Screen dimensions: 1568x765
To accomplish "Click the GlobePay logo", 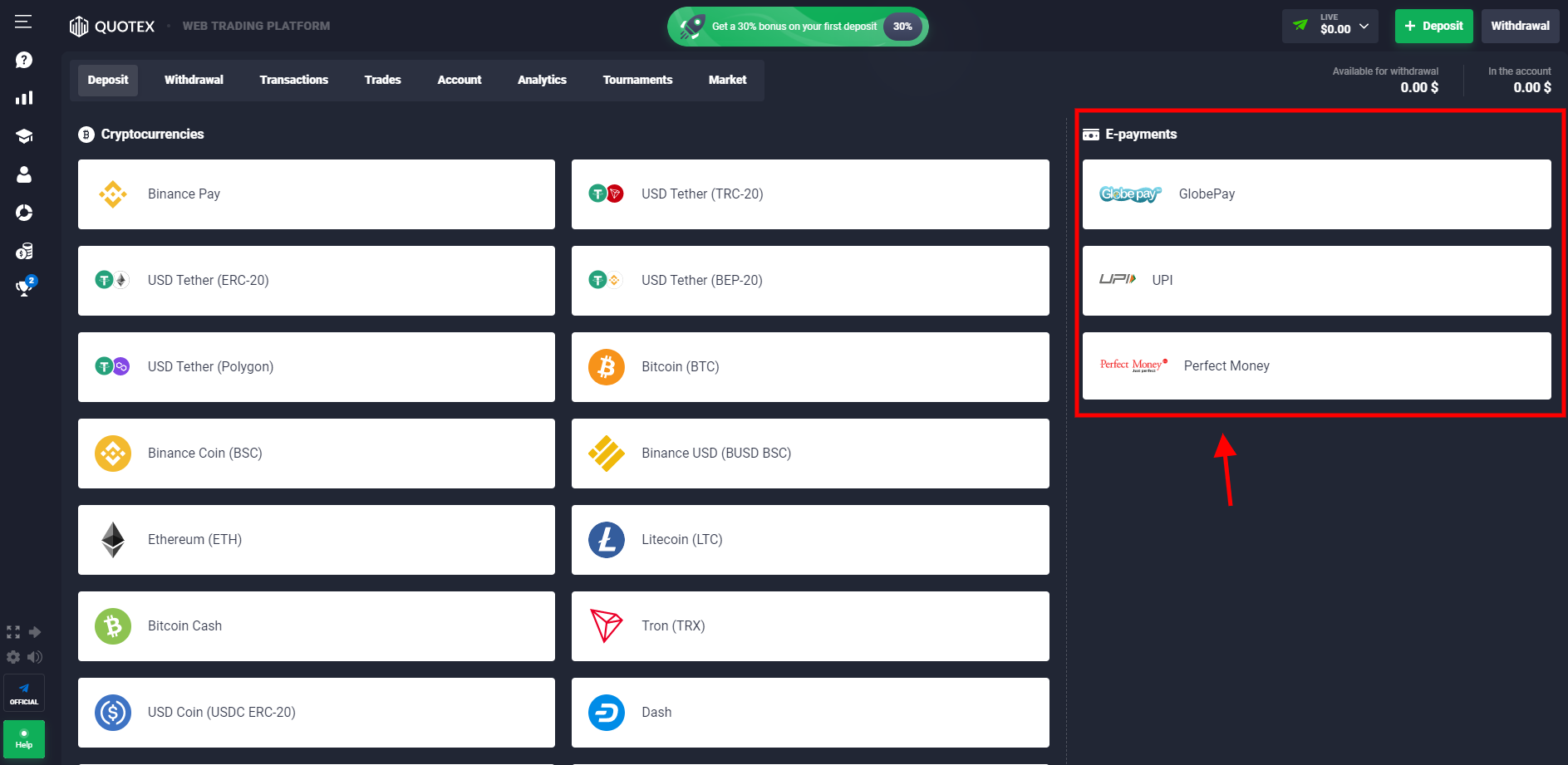I will (x=1130, y=194).
